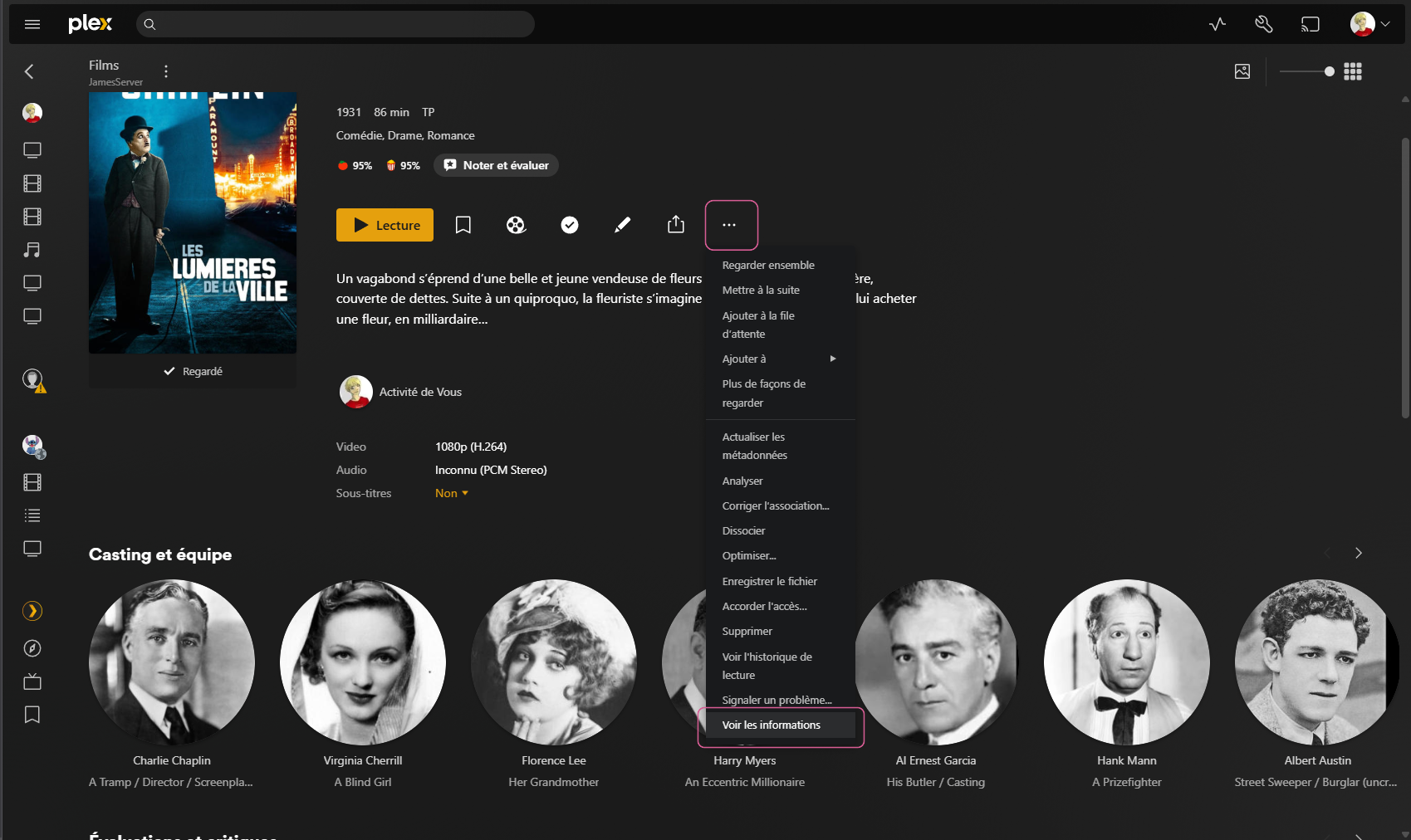Start playback with the Lecture button

click(x=385, y=225)
